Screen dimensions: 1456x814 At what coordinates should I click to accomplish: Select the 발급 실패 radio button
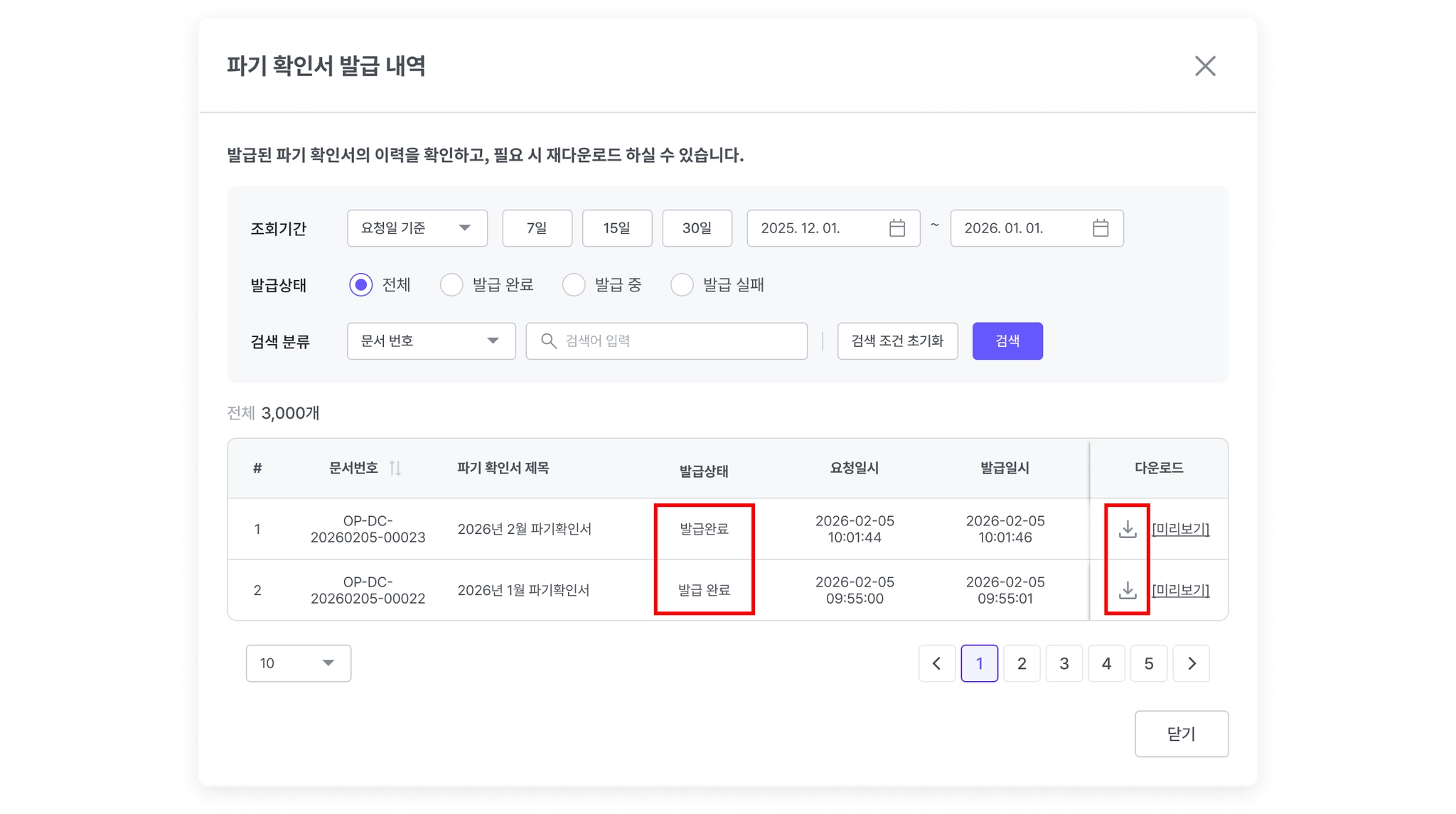[682, 285]
